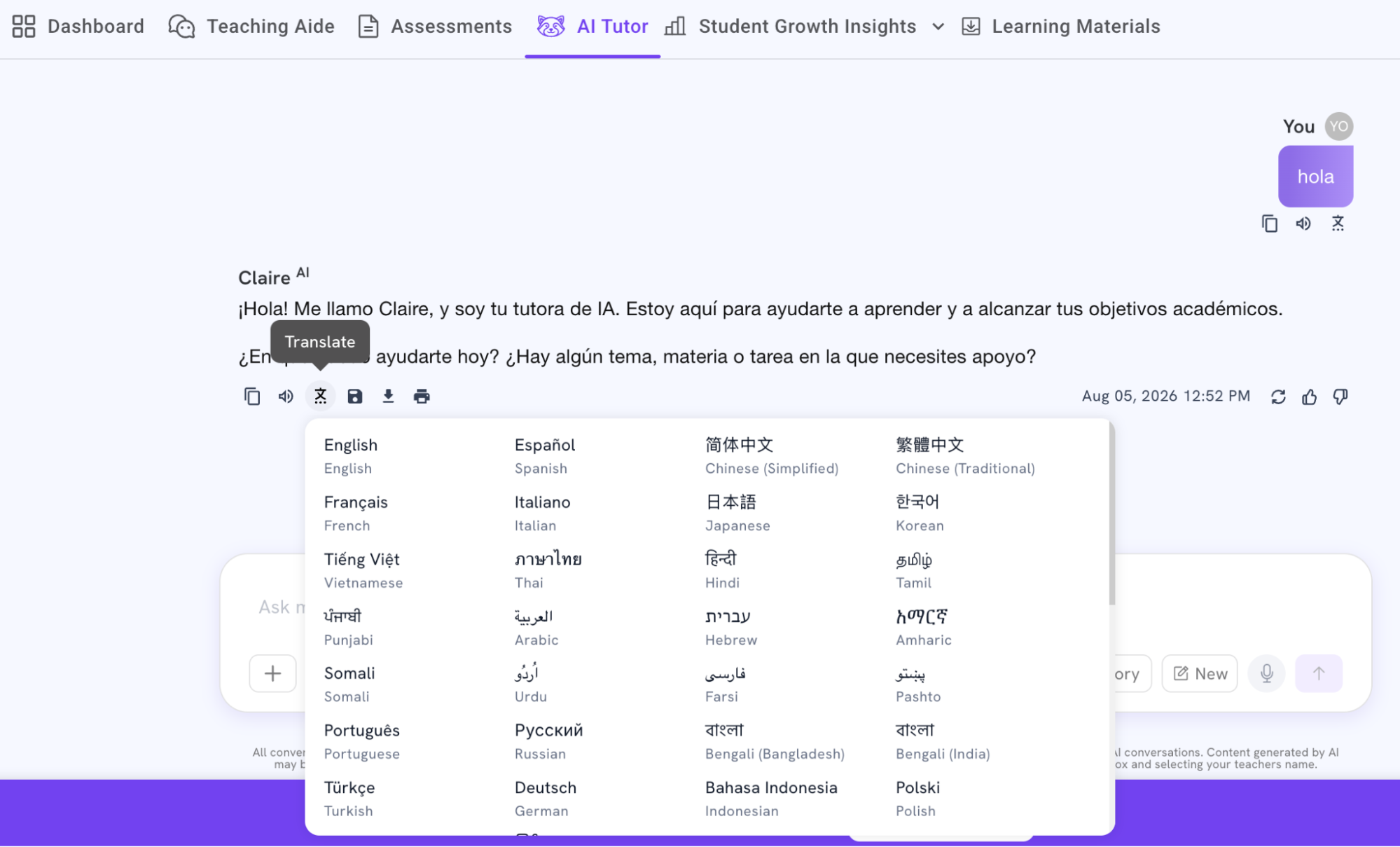Translate to Italiano (Italian)
1400x847 pixels.
point(543,514)
